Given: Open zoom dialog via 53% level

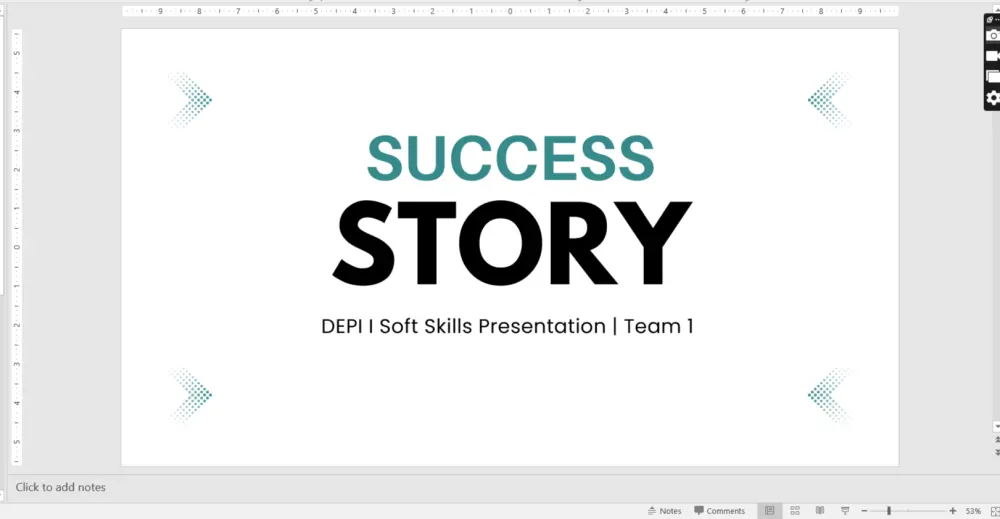Looking at the screenshot, I should [x=973, y=511].
